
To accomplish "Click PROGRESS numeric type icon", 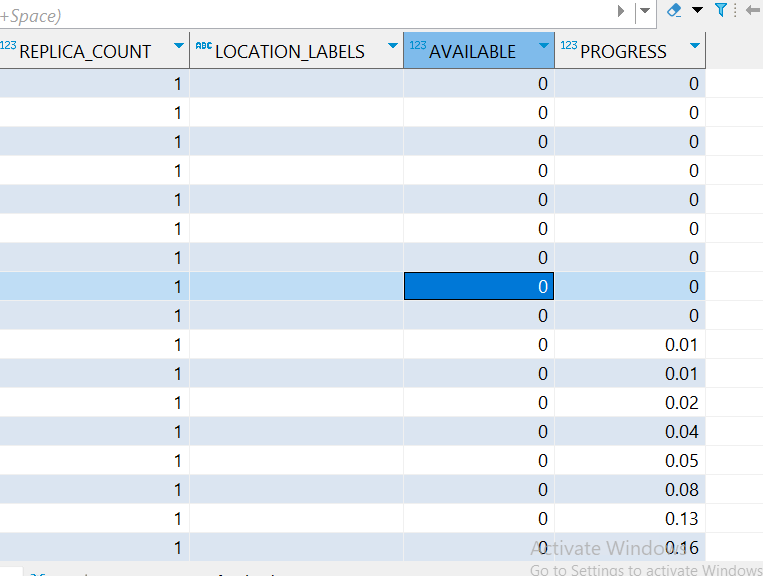I will [x=568, y=45].
